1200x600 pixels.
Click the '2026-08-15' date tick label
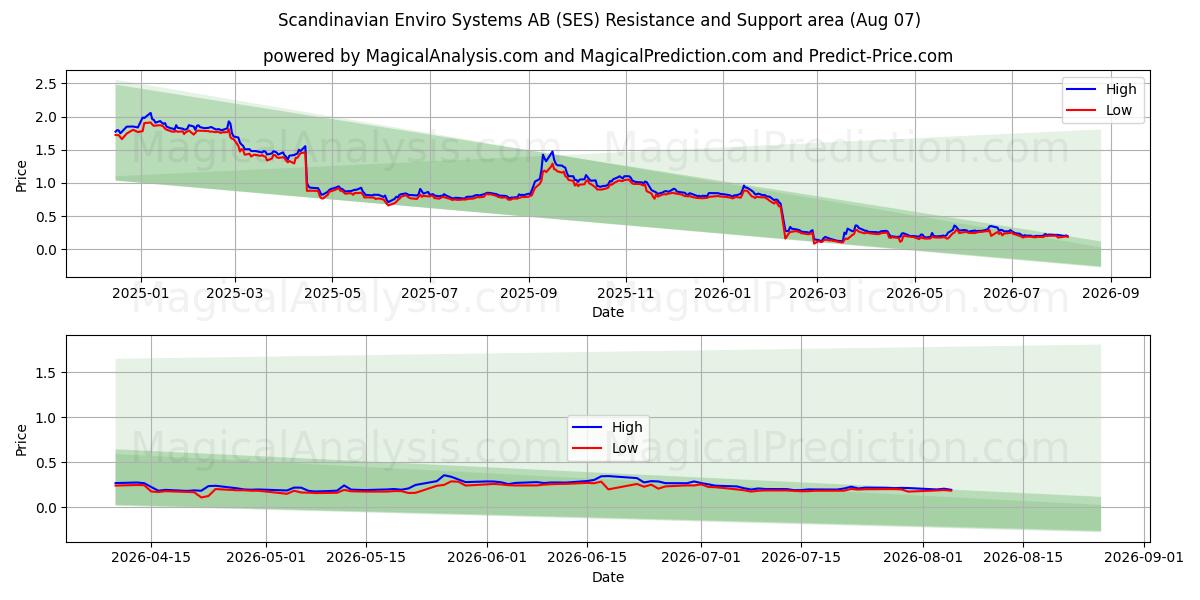[x=1024, y=558]
